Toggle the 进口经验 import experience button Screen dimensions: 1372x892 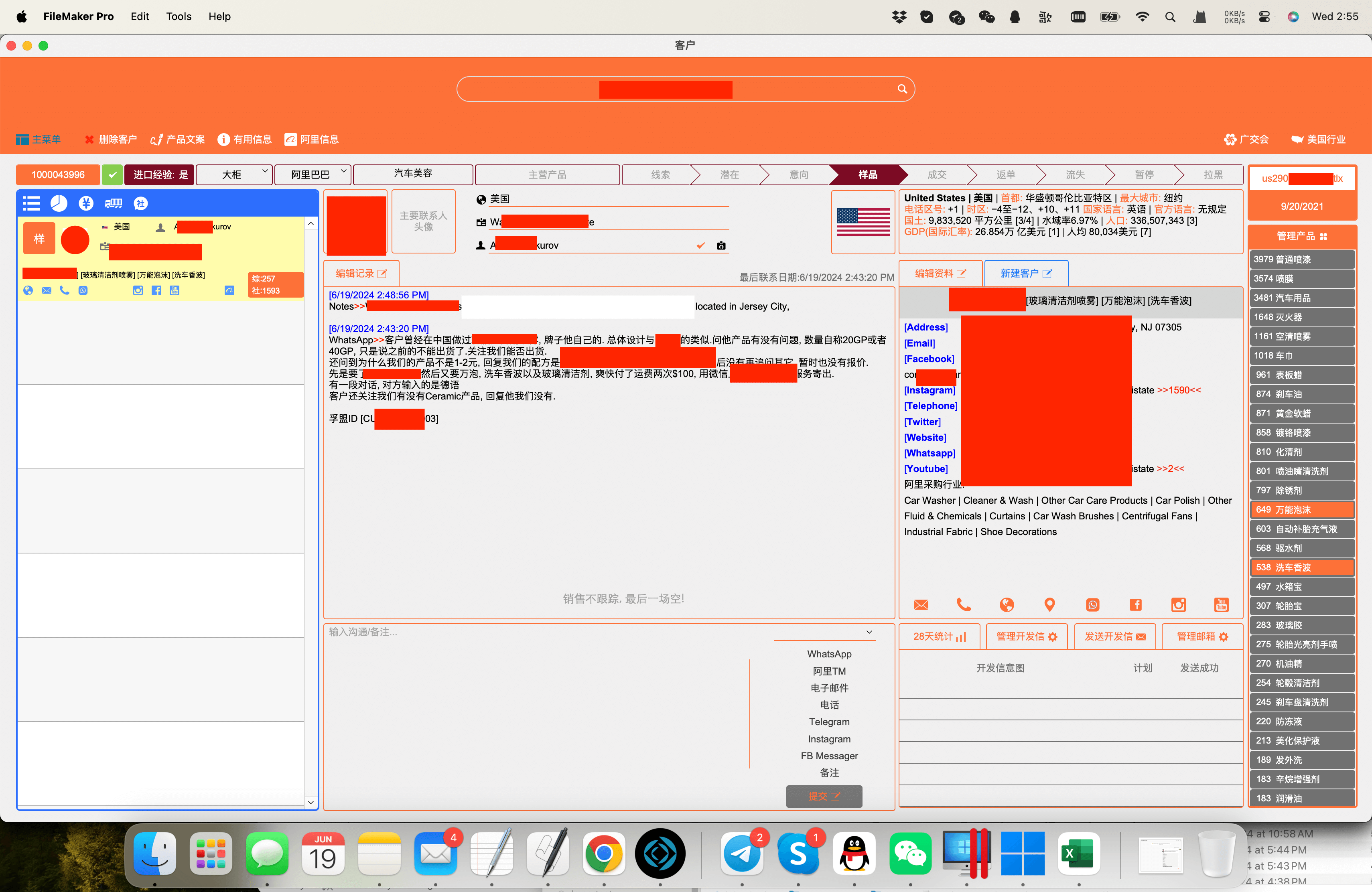[x=160, y=174]
